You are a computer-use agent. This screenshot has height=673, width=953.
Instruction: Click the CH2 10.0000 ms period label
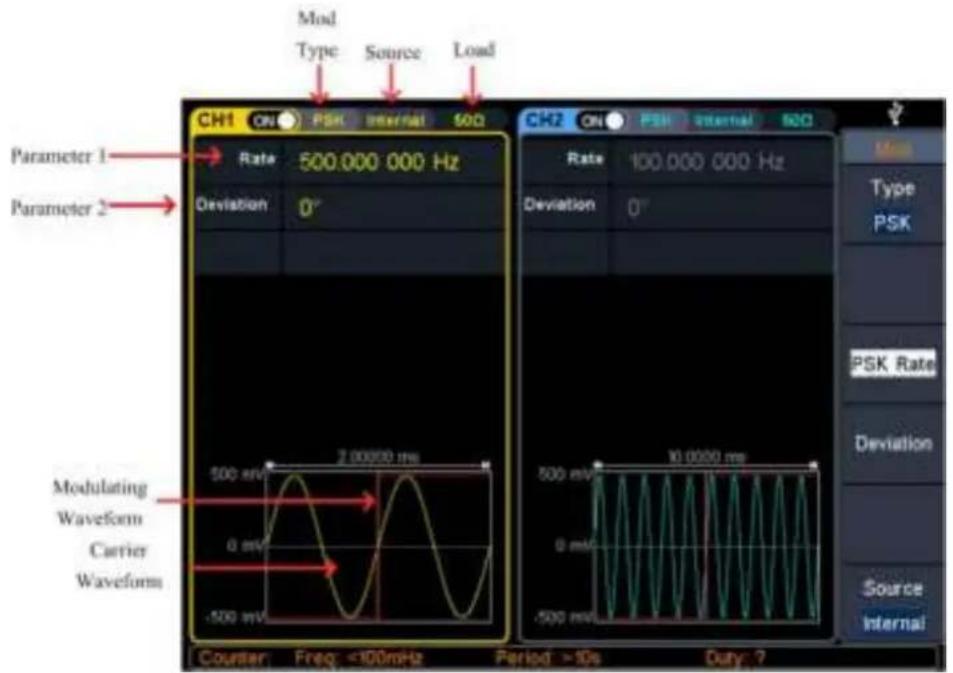coord(707,457)
